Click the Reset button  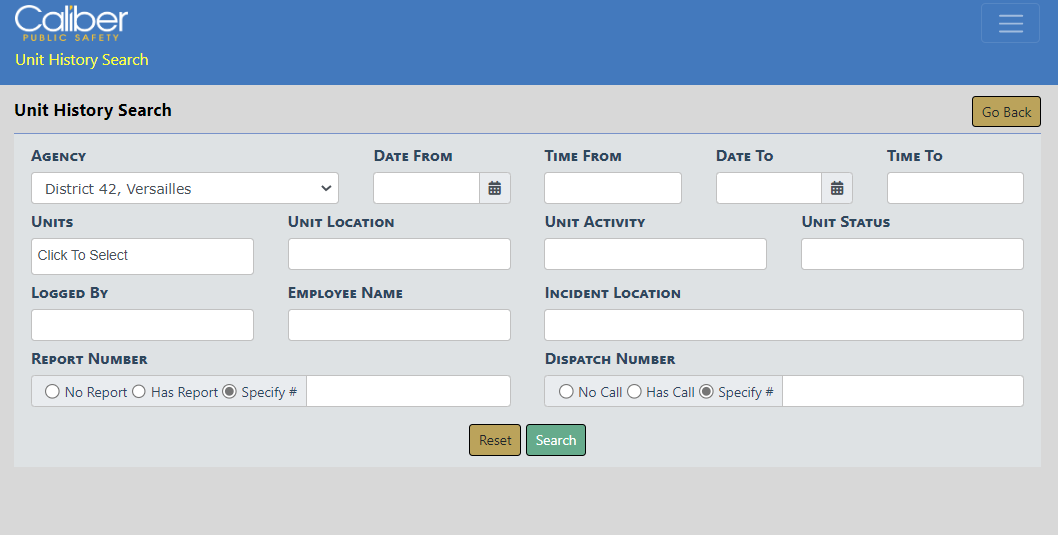(x=495, y=440)
